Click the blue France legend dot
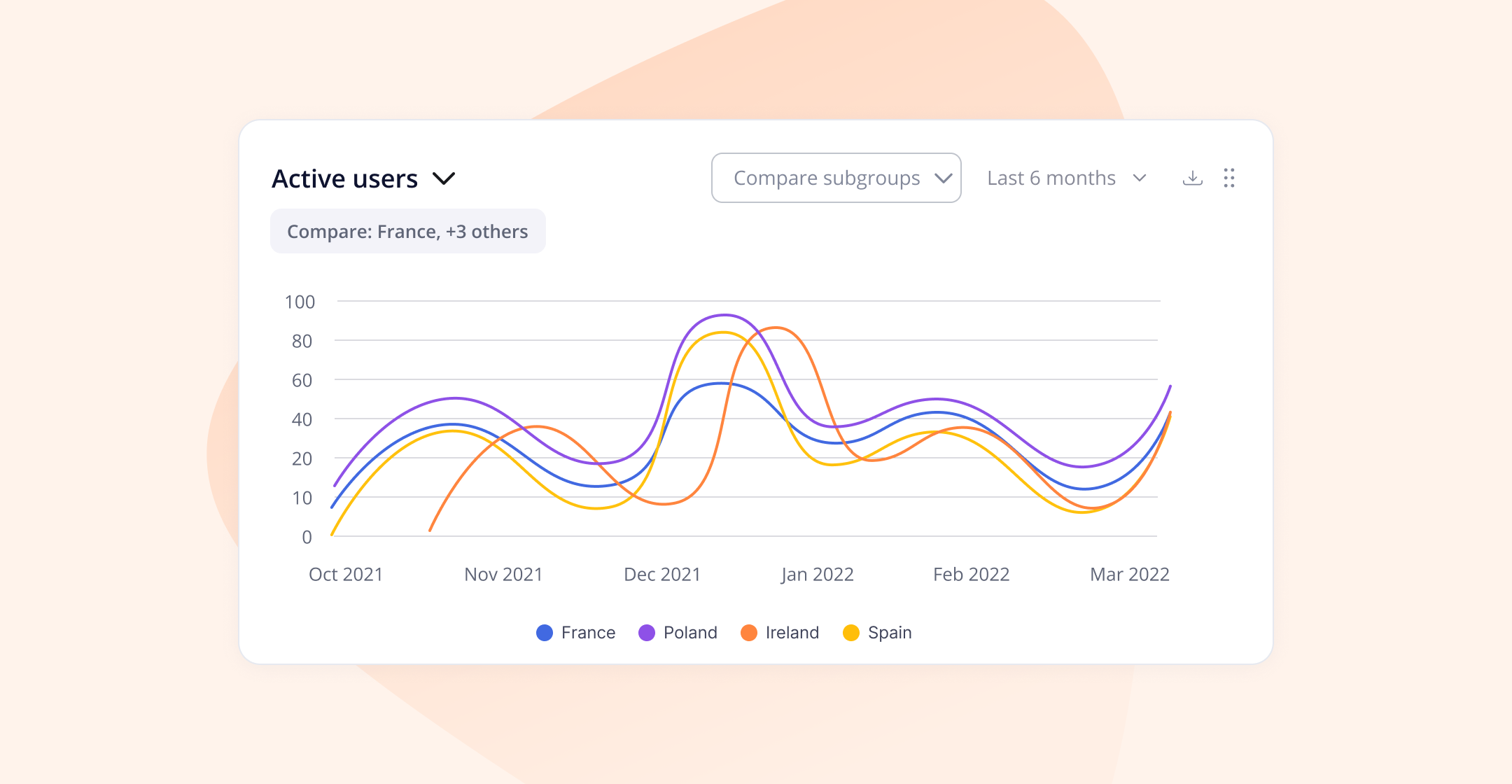This screenshot has width=1512, height=784. point(545,632)
